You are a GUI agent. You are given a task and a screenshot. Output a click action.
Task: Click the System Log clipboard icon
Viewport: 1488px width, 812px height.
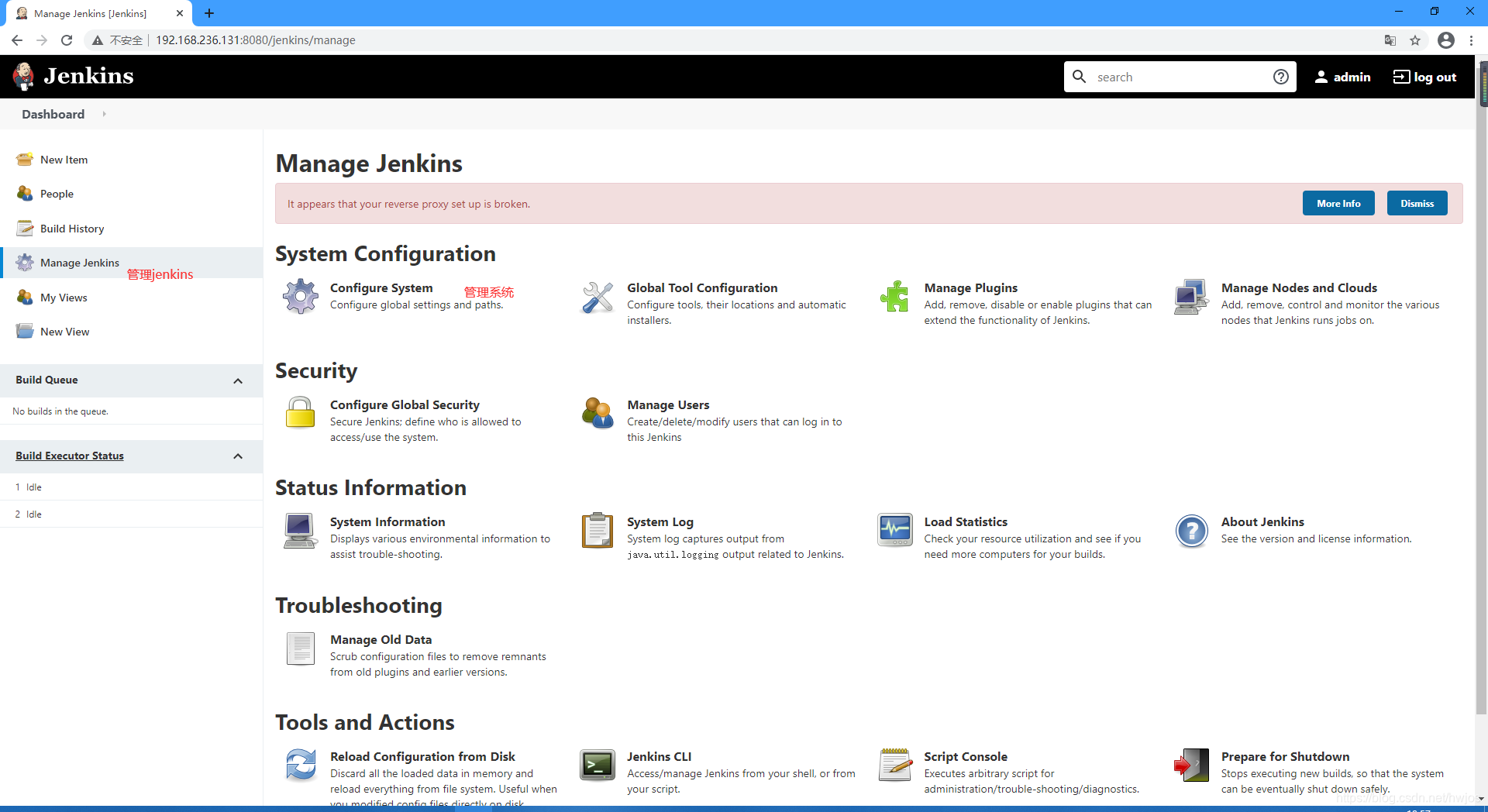point(598,531)
